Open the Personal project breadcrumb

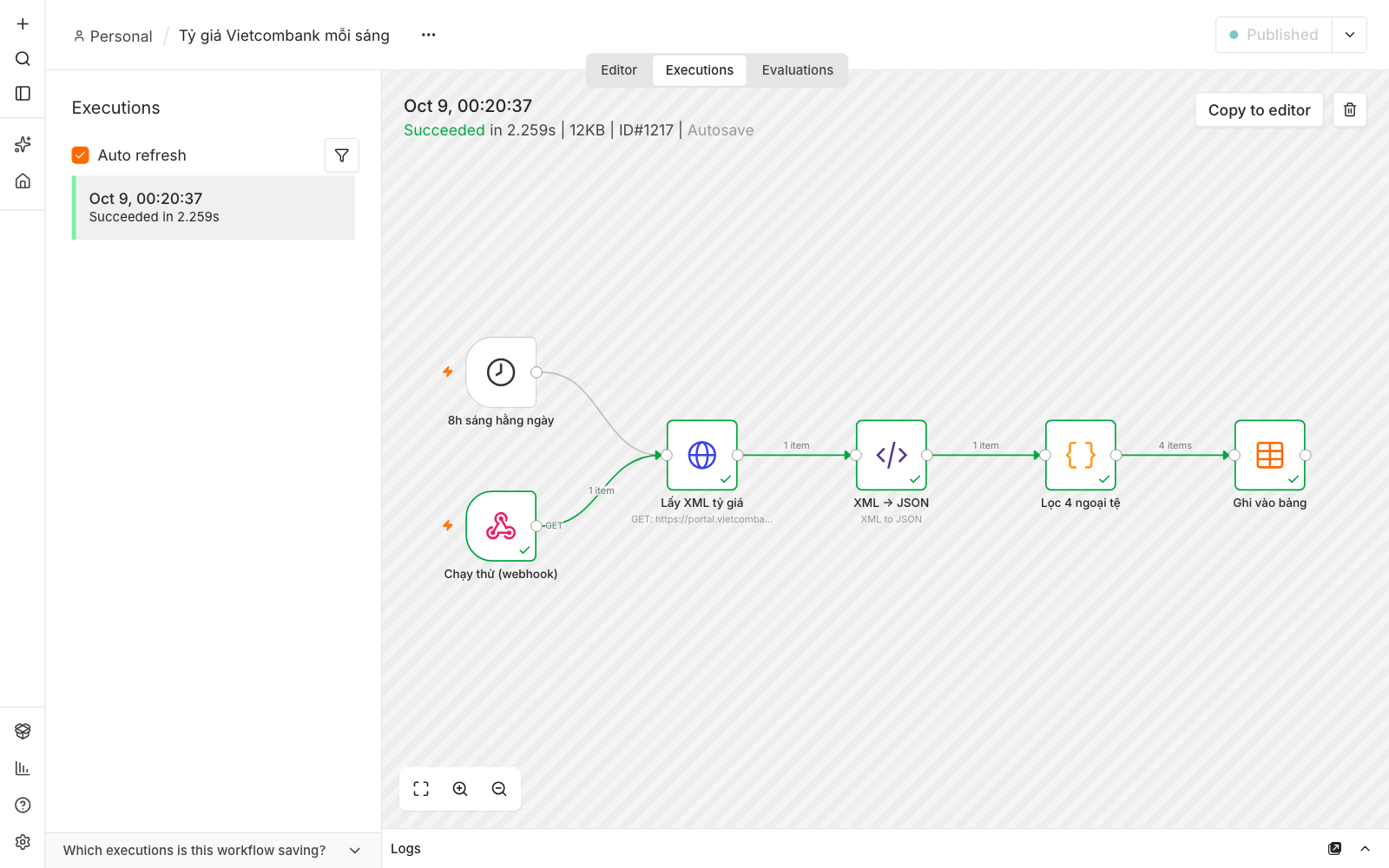(x=113, y=36)
